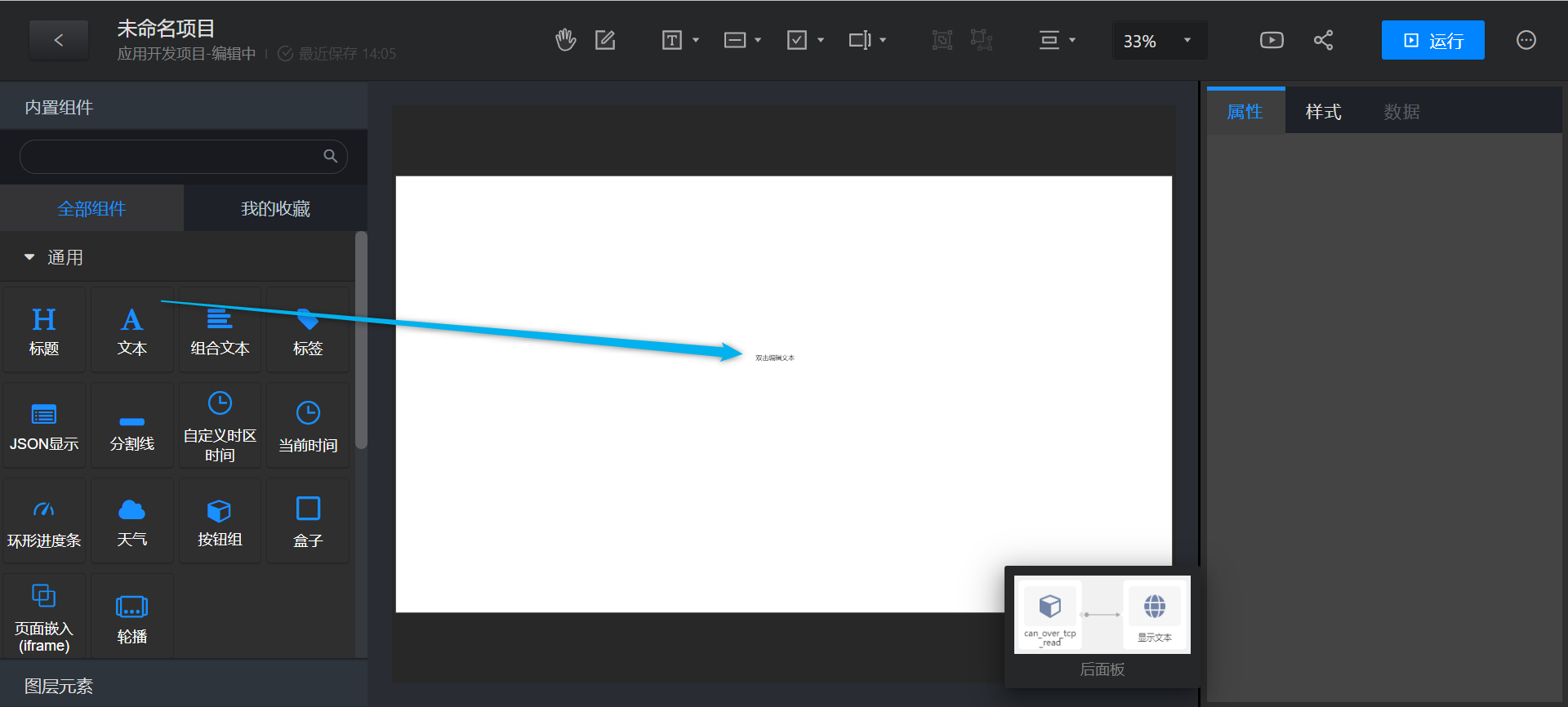
Task: Open the 33% zoom level dropdown
Action: [x=1158, y=41]
